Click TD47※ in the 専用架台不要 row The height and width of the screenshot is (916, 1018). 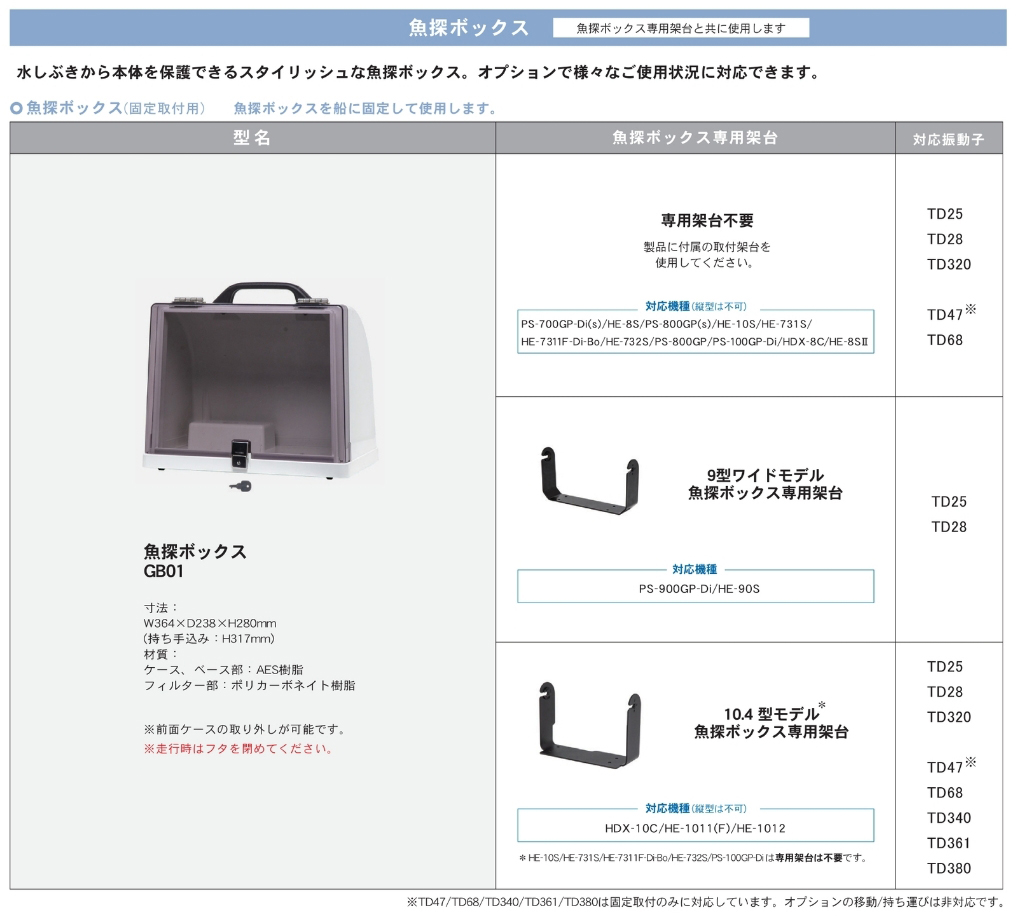click(951, 314)
